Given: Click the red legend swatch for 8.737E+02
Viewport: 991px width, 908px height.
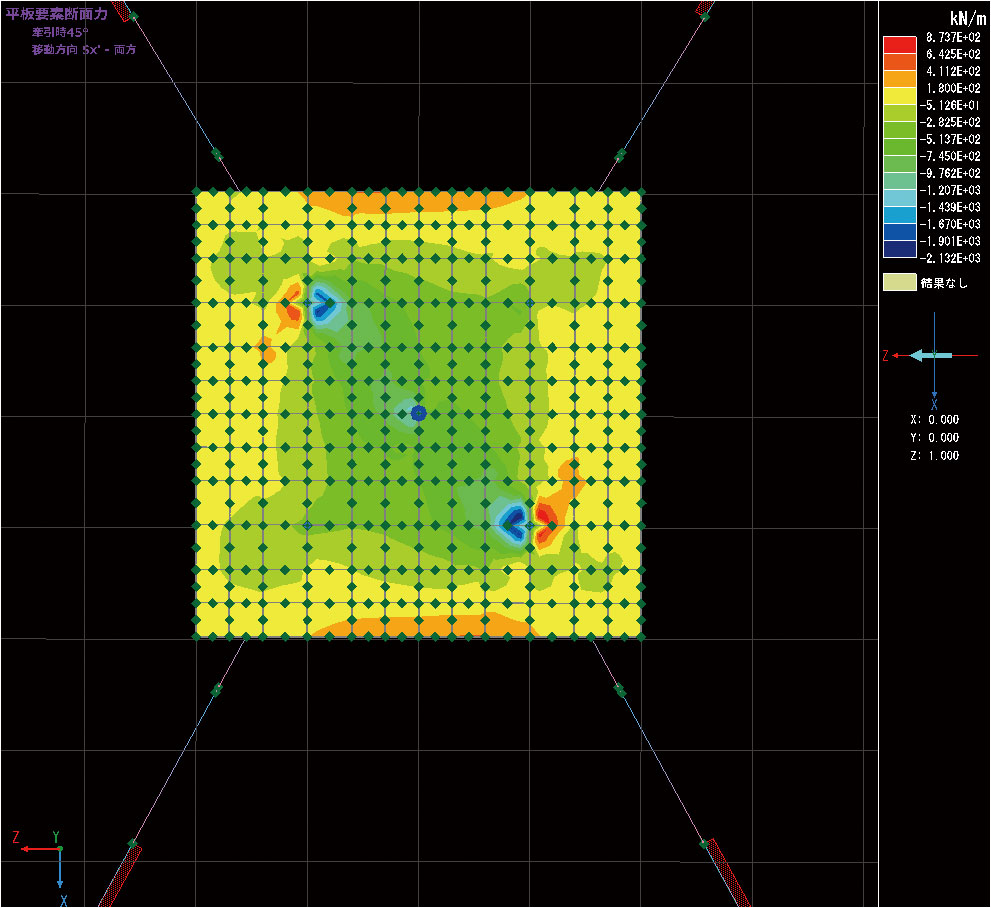Looking at the screenshot, I should click(899, 45).
